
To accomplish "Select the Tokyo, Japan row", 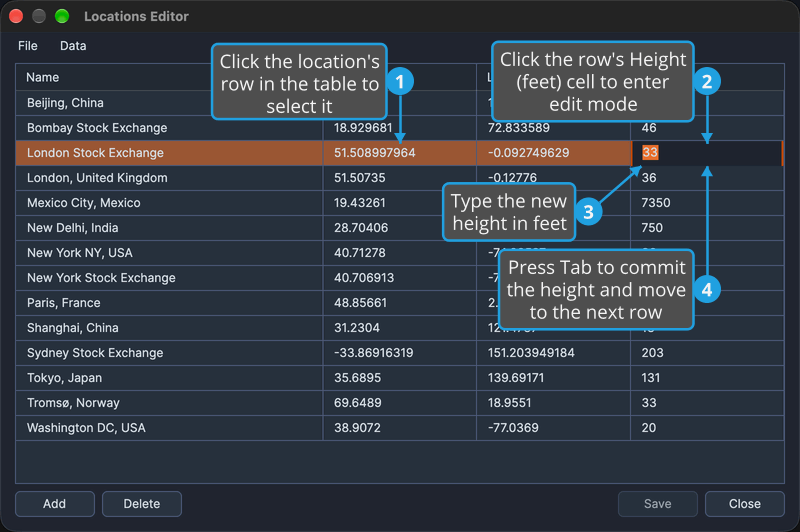I will [399, 377].
